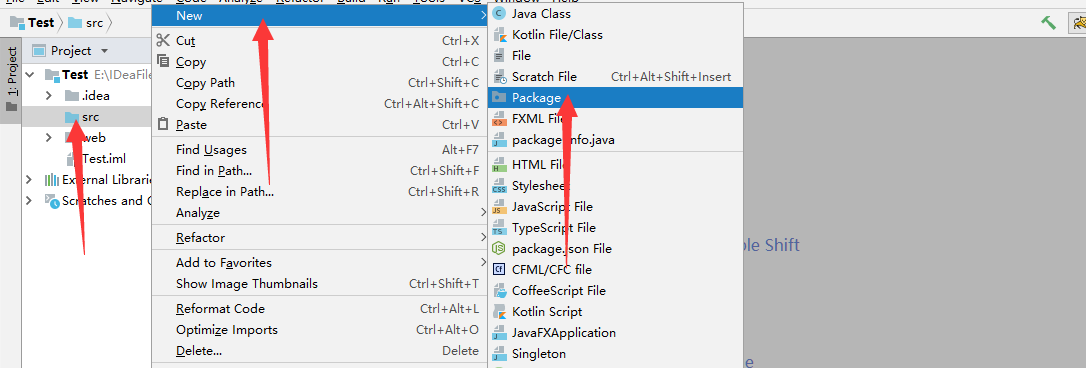This screenshot has width=1086, height=368.
Task: Click the HTML File icon
Action: click(x=499, y=165)
